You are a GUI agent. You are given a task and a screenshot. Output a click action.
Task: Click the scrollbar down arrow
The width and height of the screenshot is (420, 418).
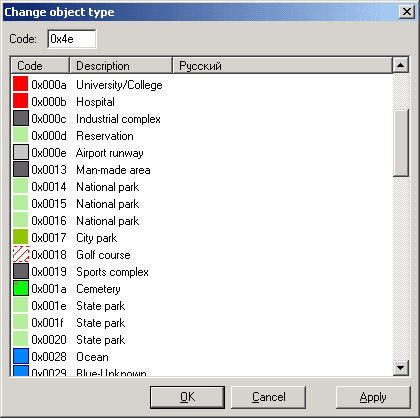tap(401, 368)
